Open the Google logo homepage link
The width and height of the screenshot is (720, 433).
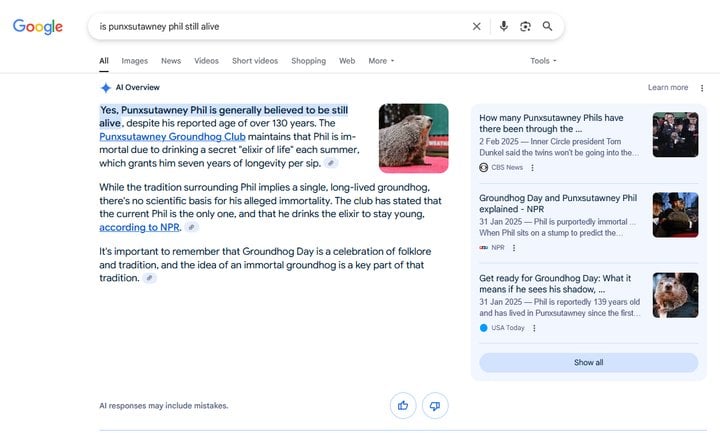pyautogui.click(x=38, y=27)
